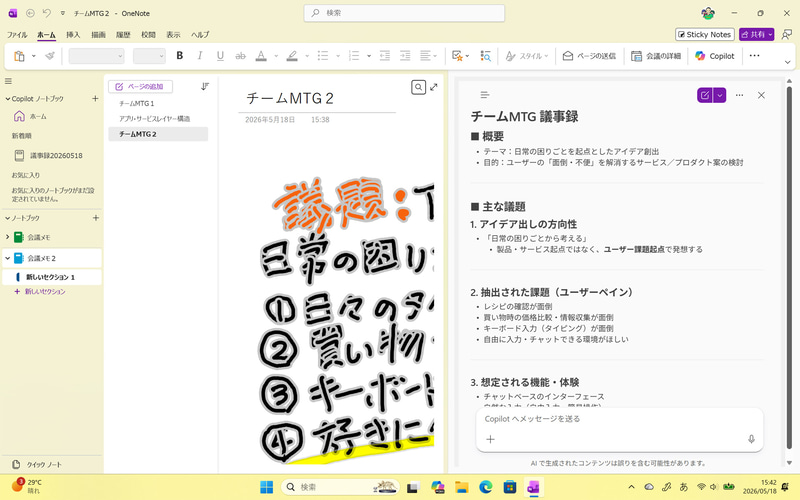Toggle underline formatting
The height and width of the screenshot is (500, 800).
[220, 56]
